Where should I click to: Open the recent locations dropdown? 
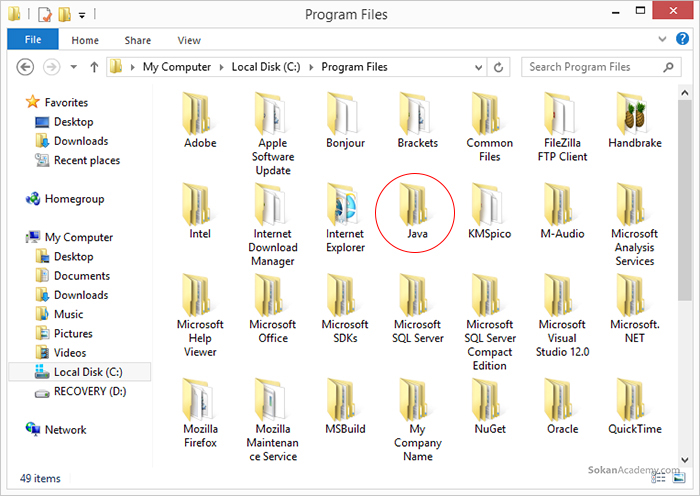click(74, 67)
